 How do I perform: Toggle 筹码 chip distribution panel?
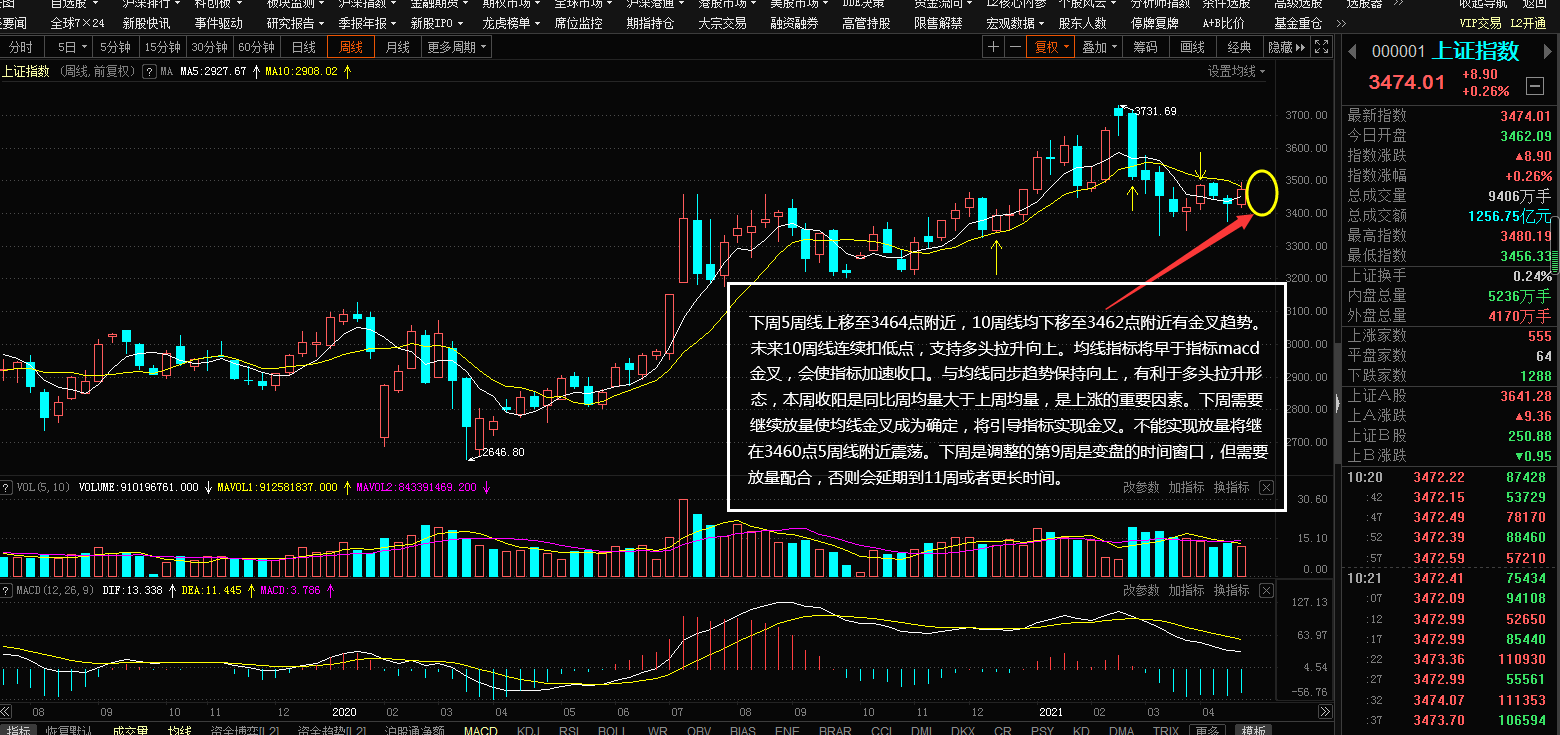coord(1145,47)
